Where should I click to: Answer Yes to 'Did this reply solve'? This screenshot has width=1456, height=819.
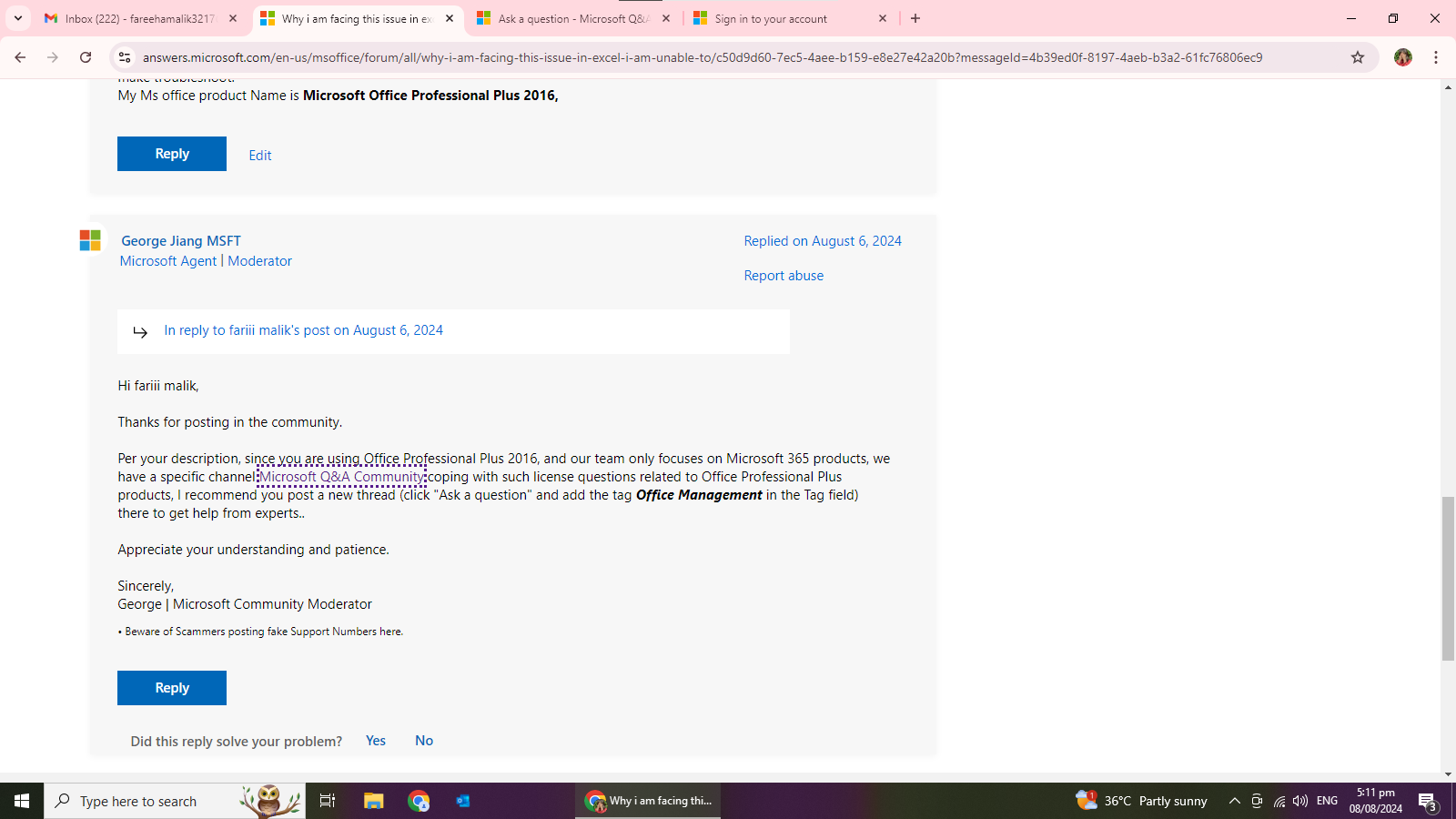(x=376, y=741)
